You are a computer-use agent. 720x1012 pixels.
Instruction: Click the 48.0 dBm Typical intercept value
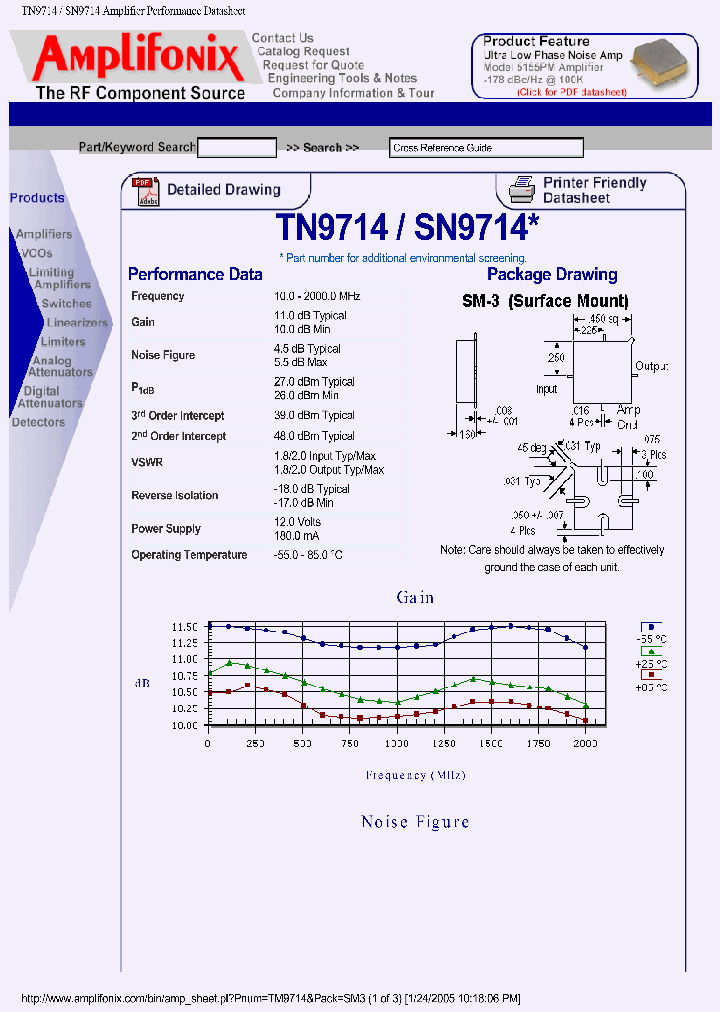[314, 436]
